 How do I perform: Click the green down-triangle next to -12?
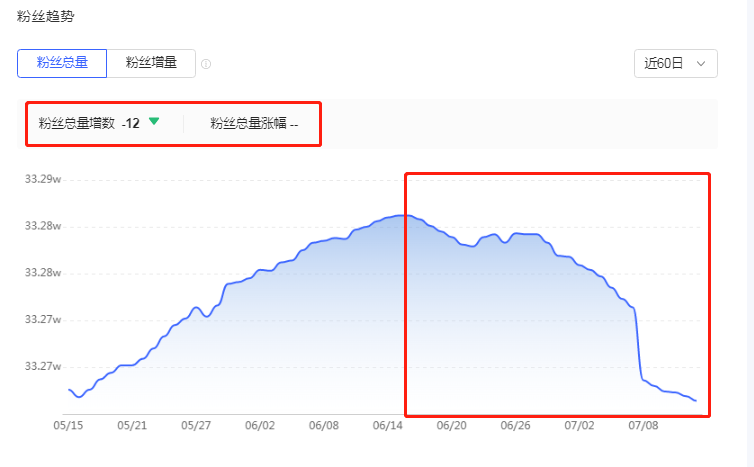pyautogui.click(x=154, y=122)
